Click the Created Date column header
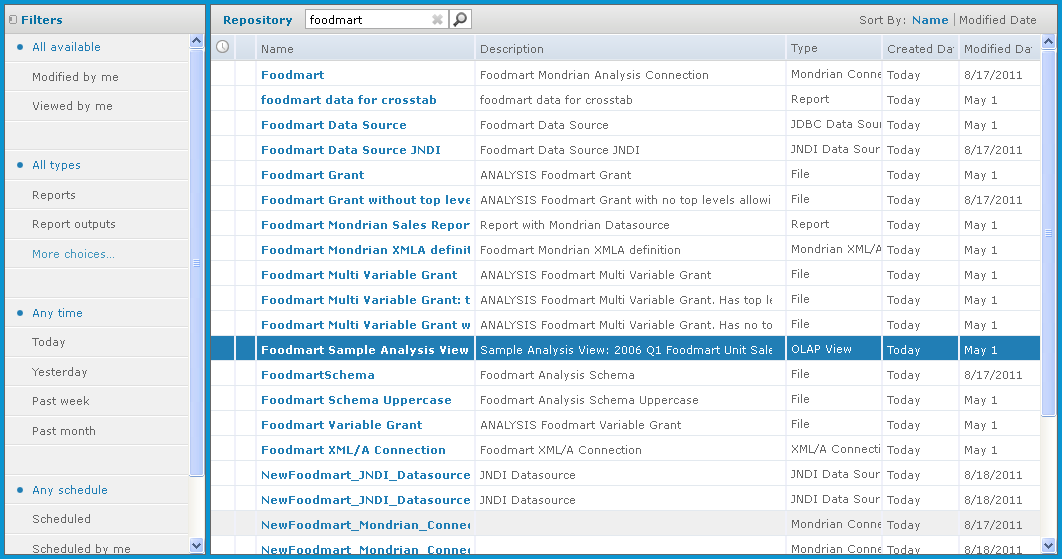1062x559 pixels. coord(920,48)
